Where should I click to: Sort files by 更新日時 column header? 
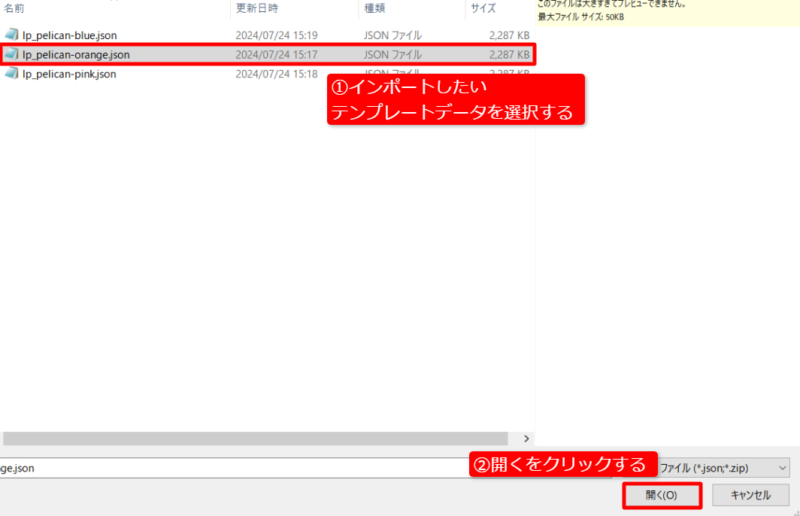(x=258, y=8)
